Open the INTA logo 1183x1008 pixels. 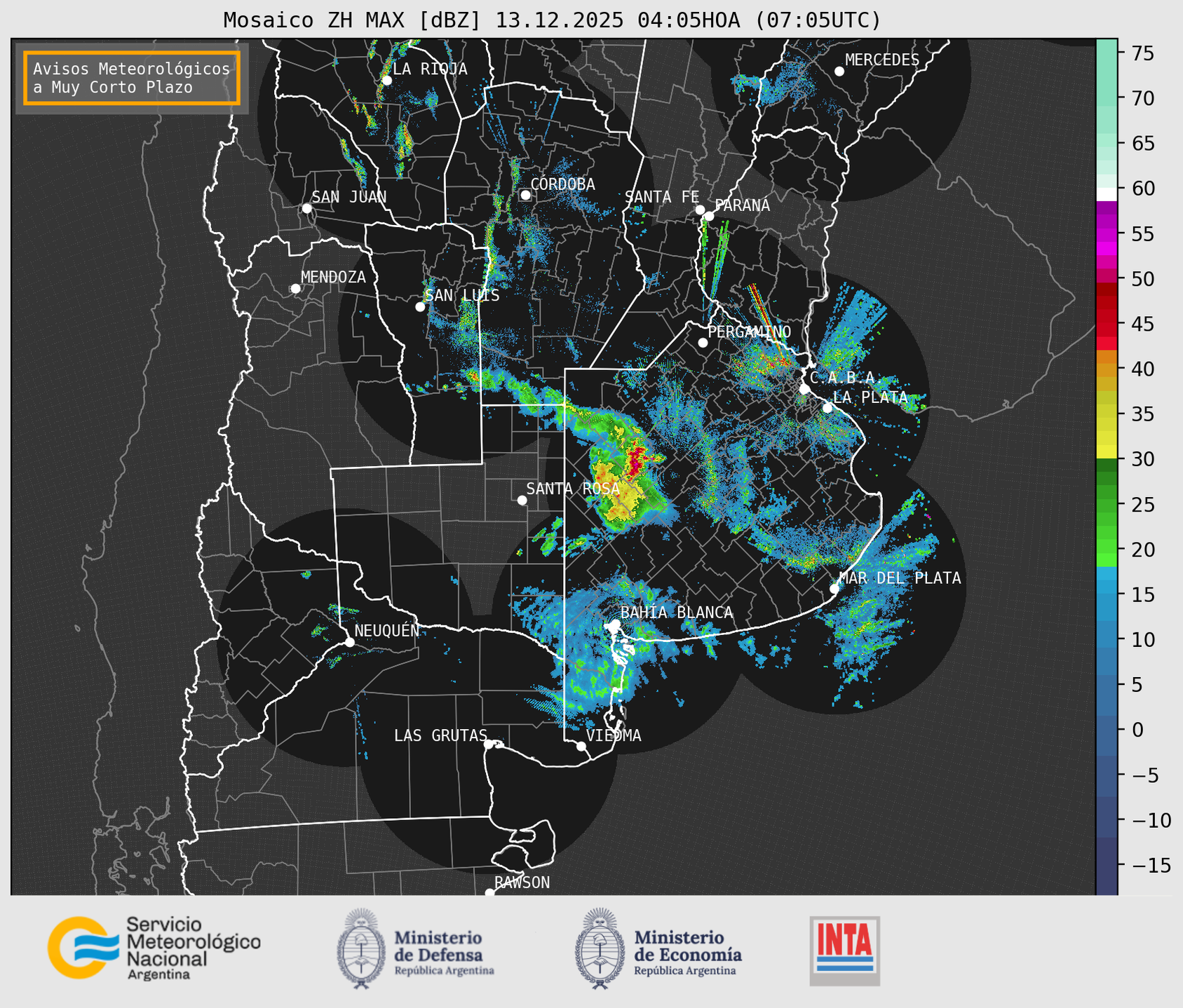844,951
